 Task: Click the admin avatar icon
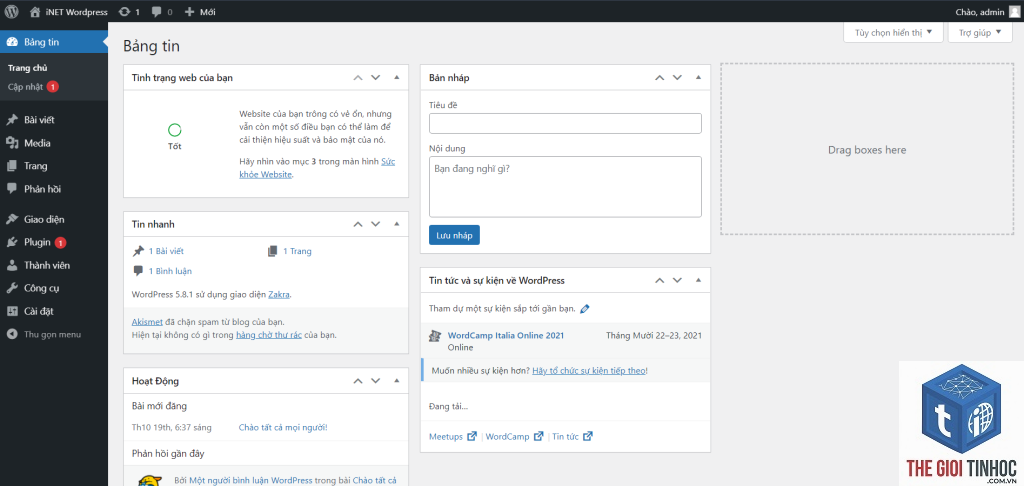(1013, 11)
